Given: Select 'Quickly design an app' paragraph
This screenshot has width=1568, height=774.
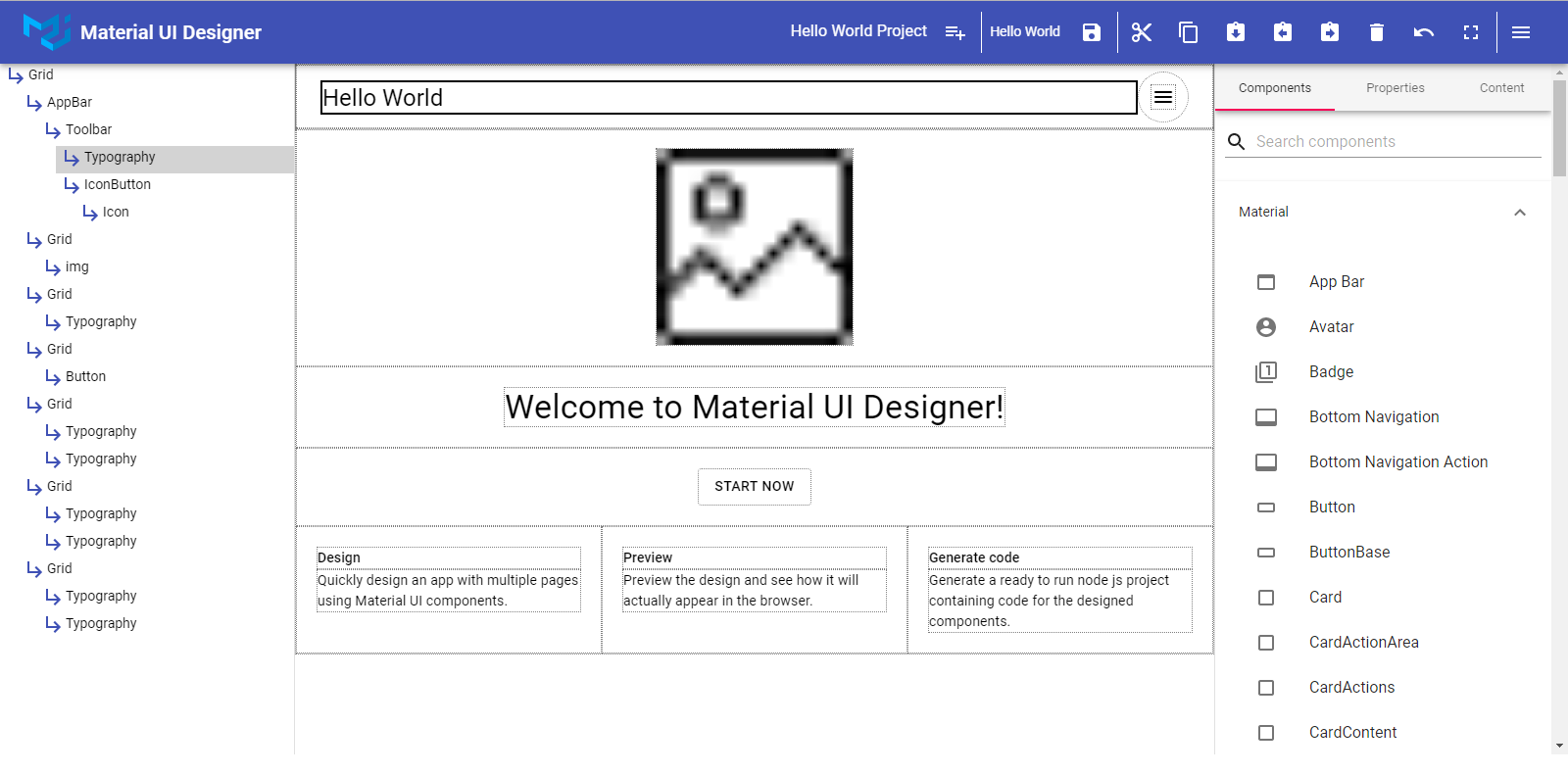Looking at the screenshot, I should coord(449,591).
